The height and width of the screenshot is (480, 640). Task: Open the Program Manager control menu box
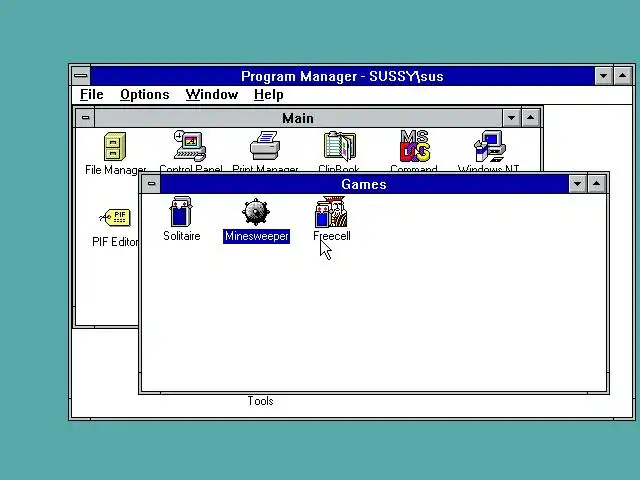click(81, 76)
